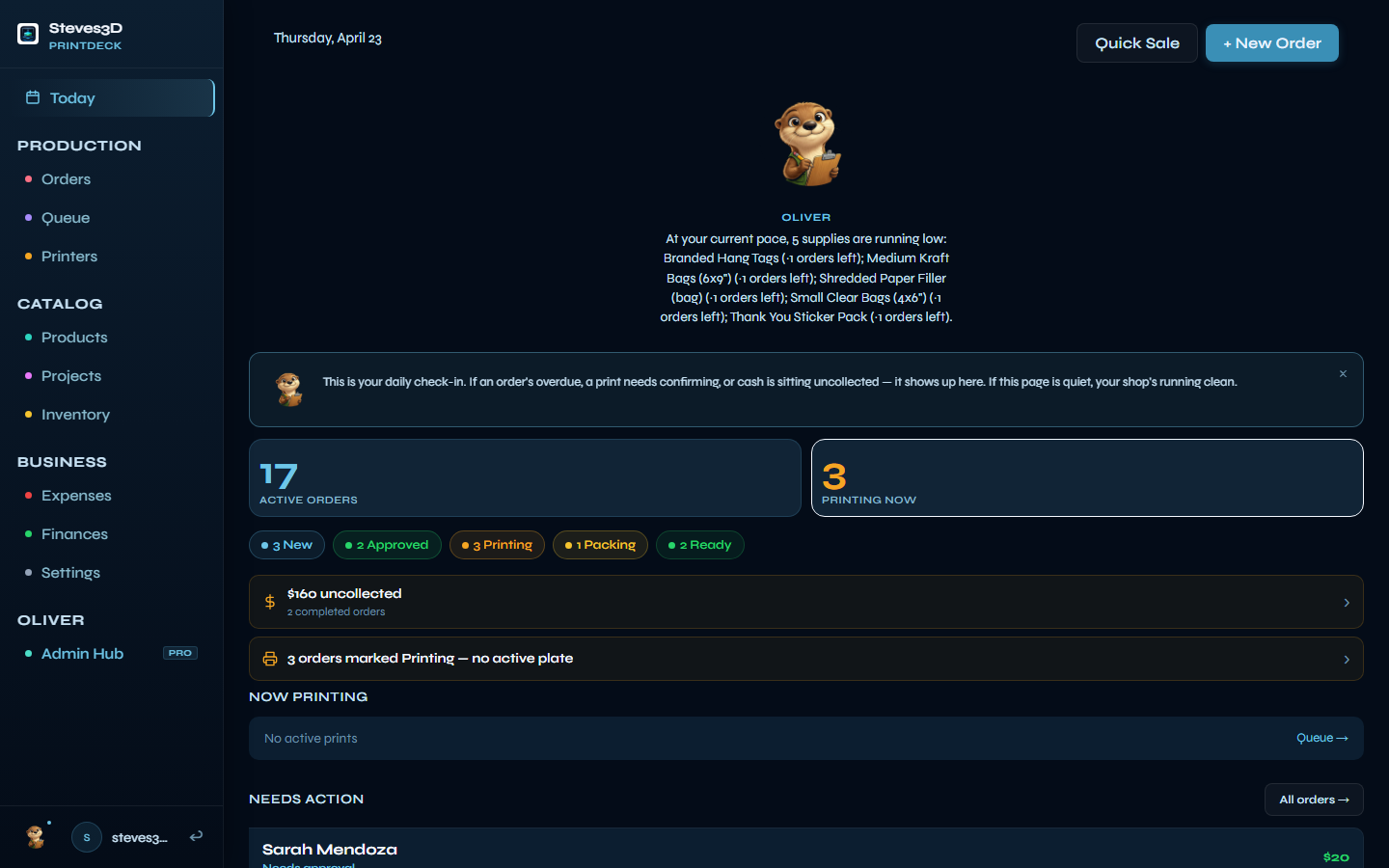Click the Steves3D PrintDeck logo icon
This screenshot has width=1389, height=868.
pyautogui.click(x=28, y=35)
